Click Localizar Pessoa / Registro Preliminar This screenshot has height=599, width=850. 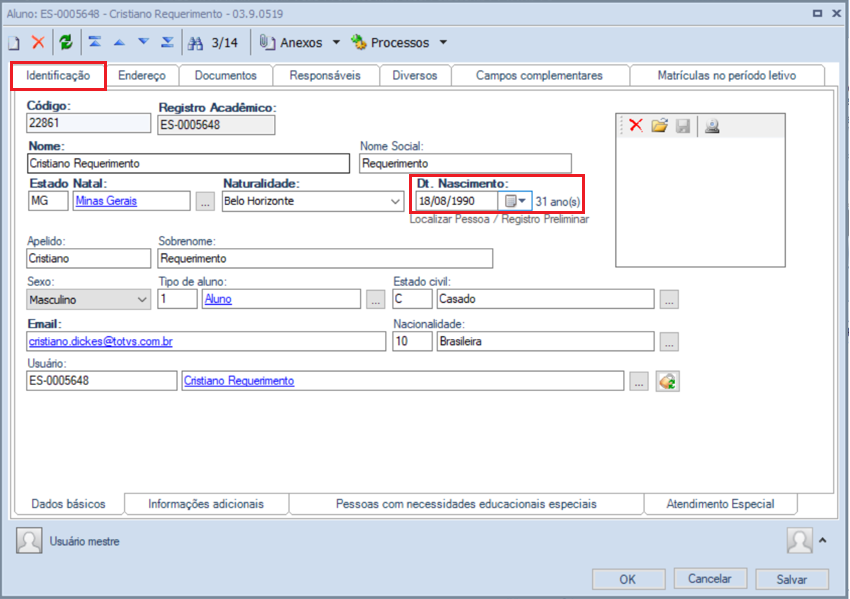pyautogui.click(x=499, y=220)
